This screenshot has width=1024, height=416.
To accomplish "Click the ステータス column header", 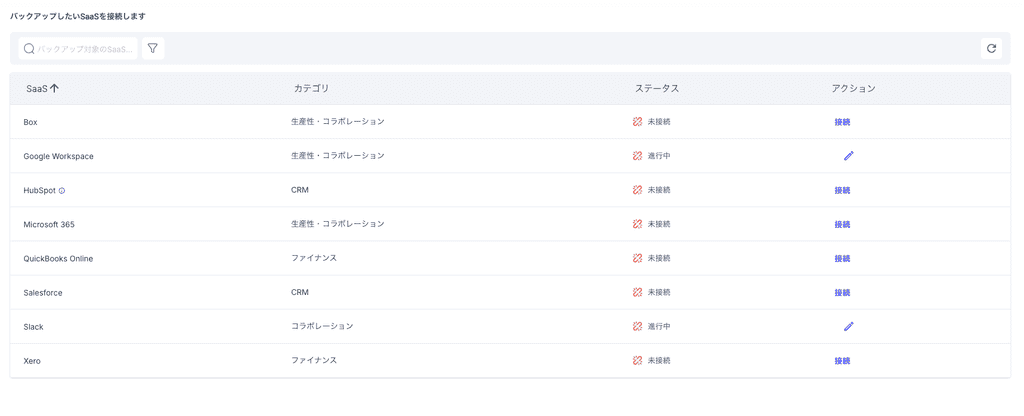I will (657, 89).
